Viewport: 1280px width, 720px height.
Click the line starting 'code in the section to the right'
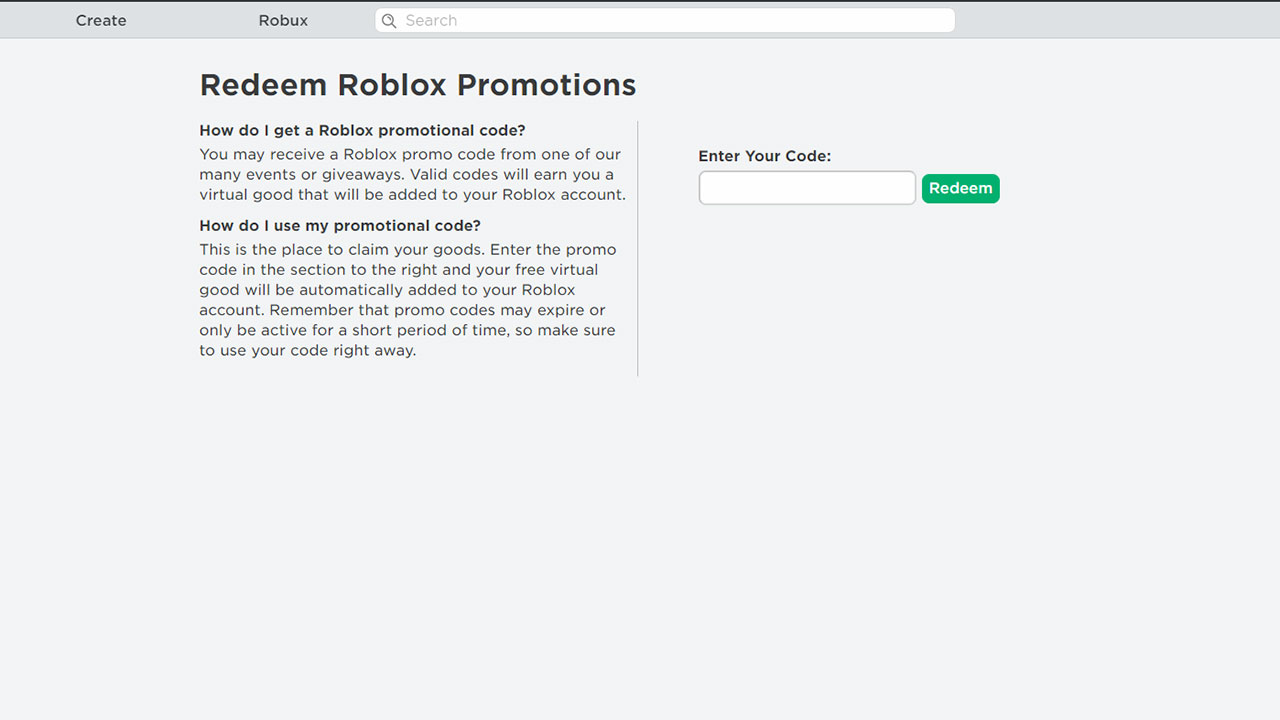click(x=399, y=270)
